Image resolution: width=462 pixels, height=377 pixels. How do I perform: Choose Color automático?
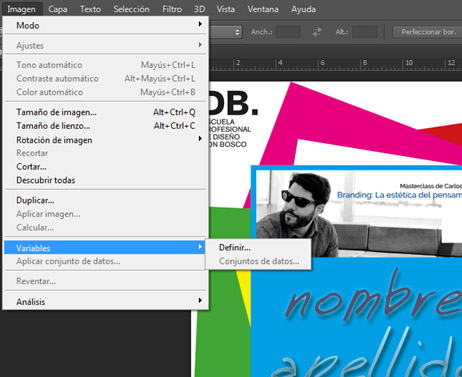[106, 92]
